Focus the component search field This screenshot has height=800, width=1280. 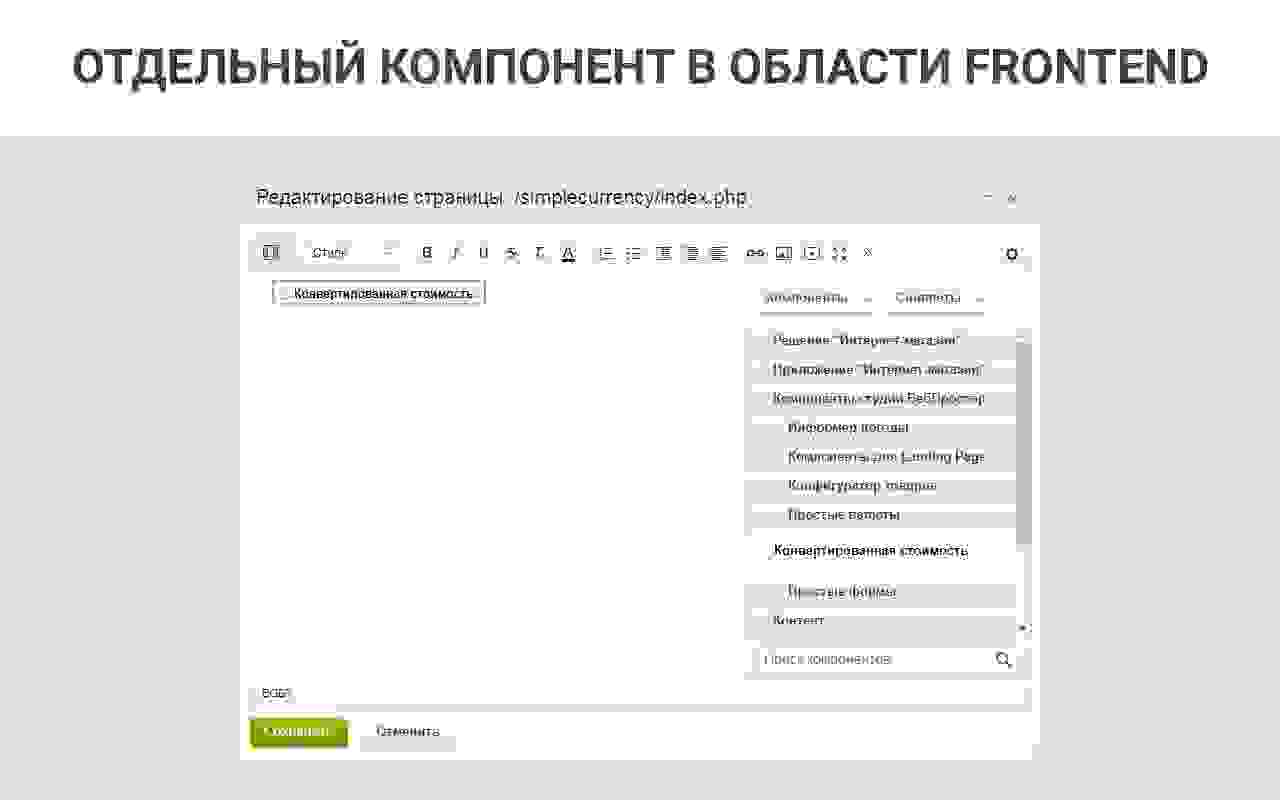875,660
